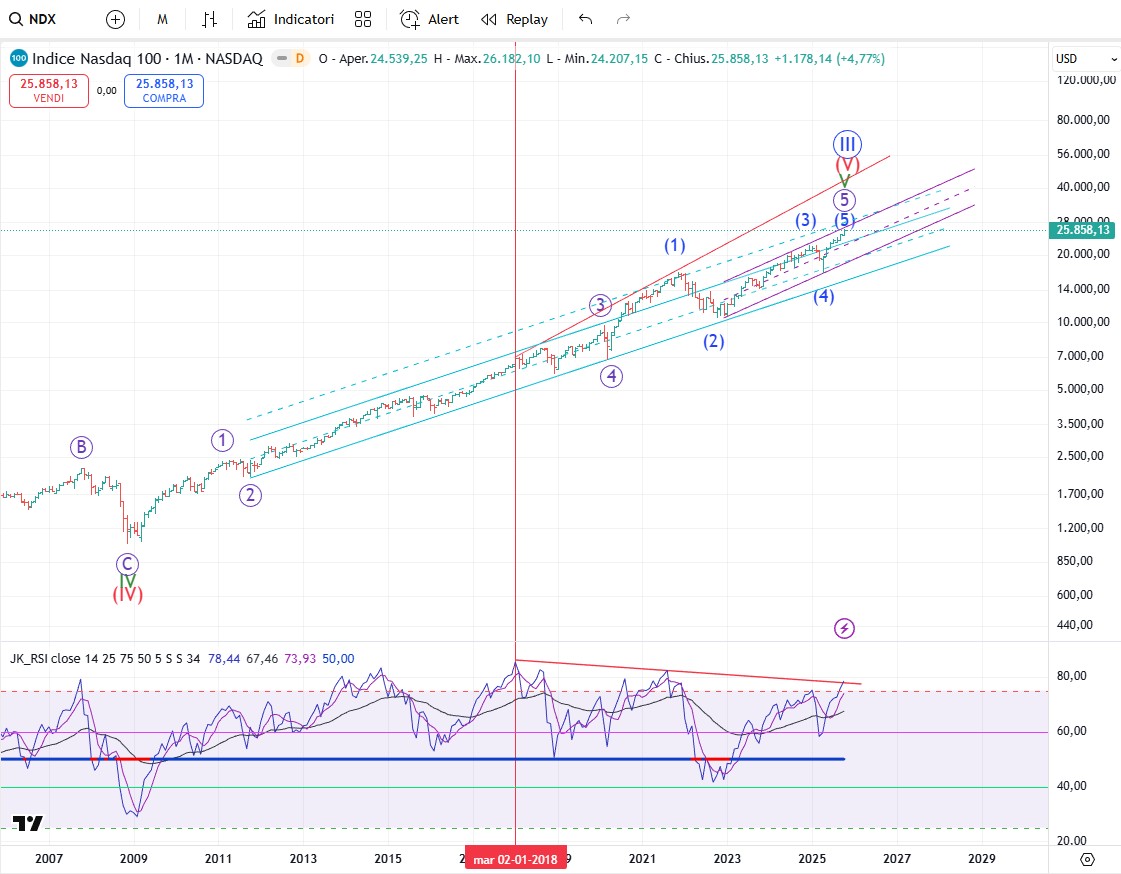Screen dimensions: 1121x874
Task: Click the 25.858,13 current price label
Action: pyautogui.click(x=1085, y=230)
